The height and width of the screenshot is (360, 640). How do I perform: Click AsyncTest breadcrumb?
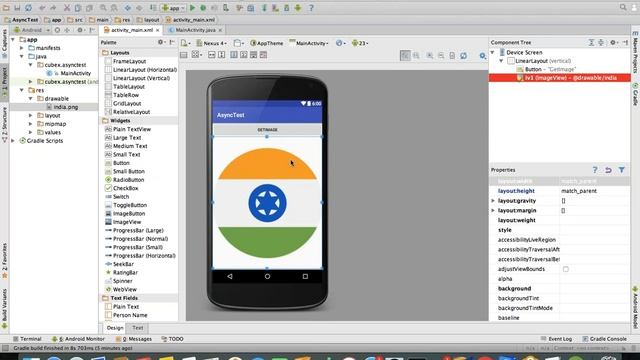(21, 20)
